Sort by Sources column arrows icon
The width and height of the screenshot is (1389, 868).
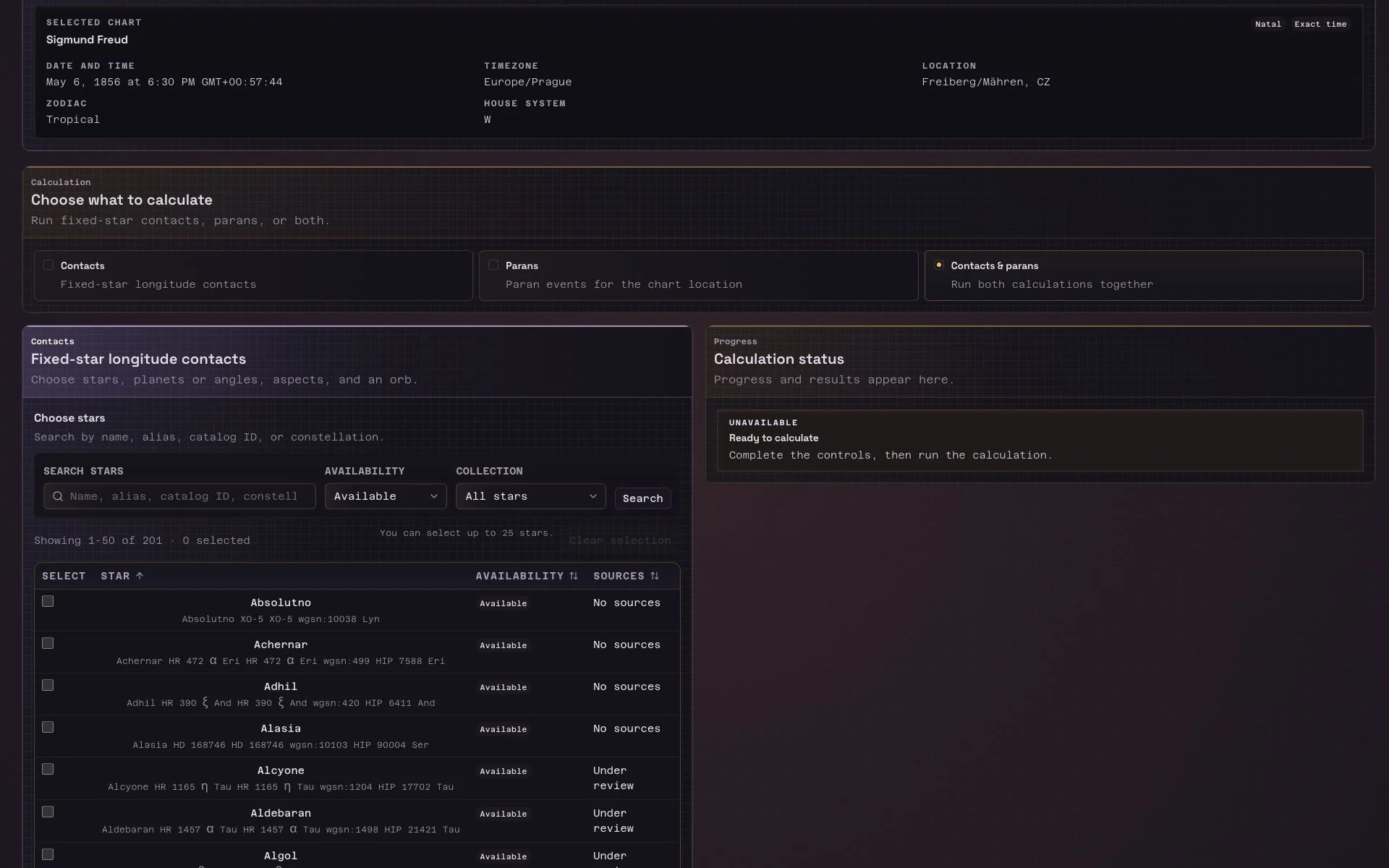click(x=655, y=576)
